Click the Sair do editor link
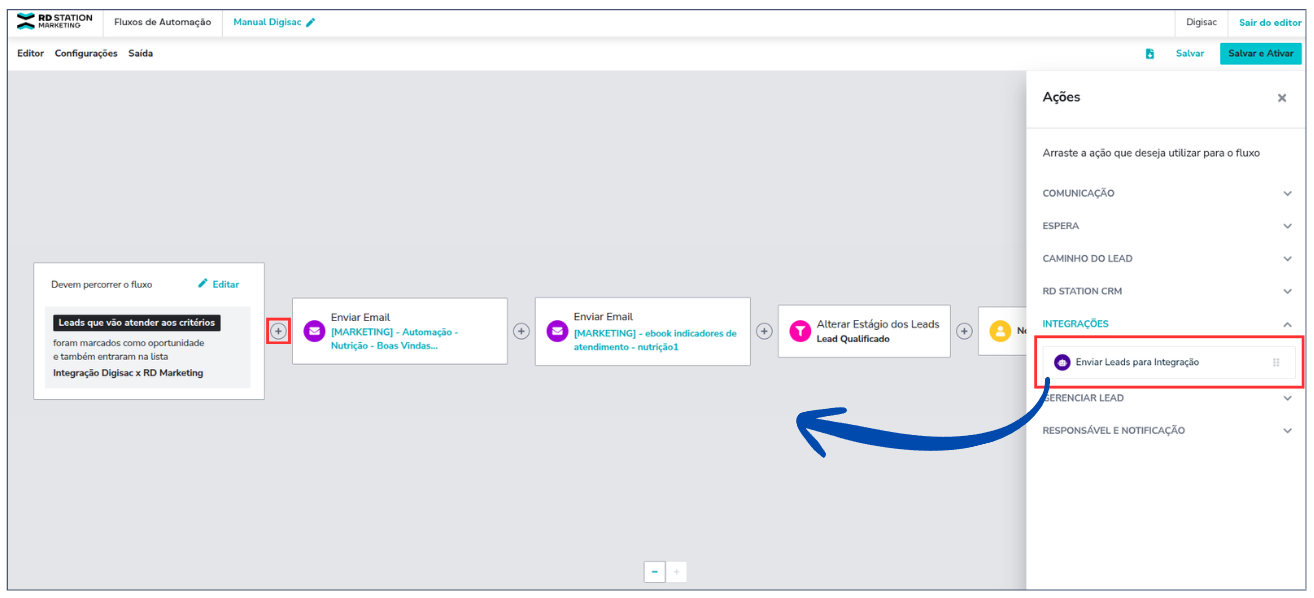Viewport: 1314px width, 598px height. point(1270,23)
